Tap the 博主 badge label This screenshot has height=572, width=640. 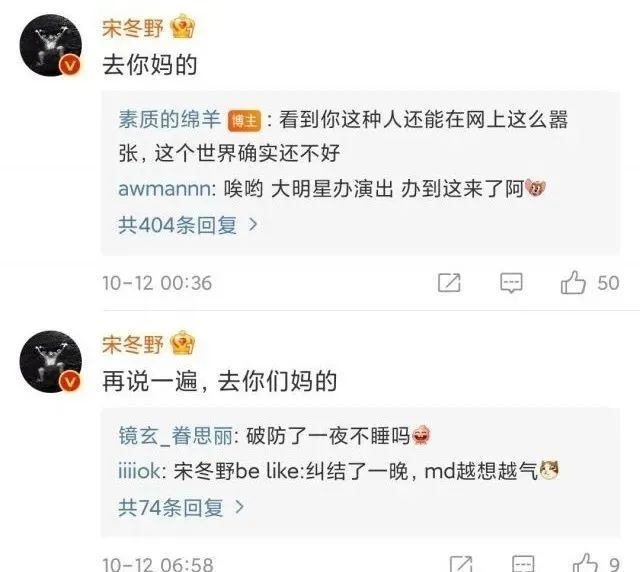(x=244, y=121)
